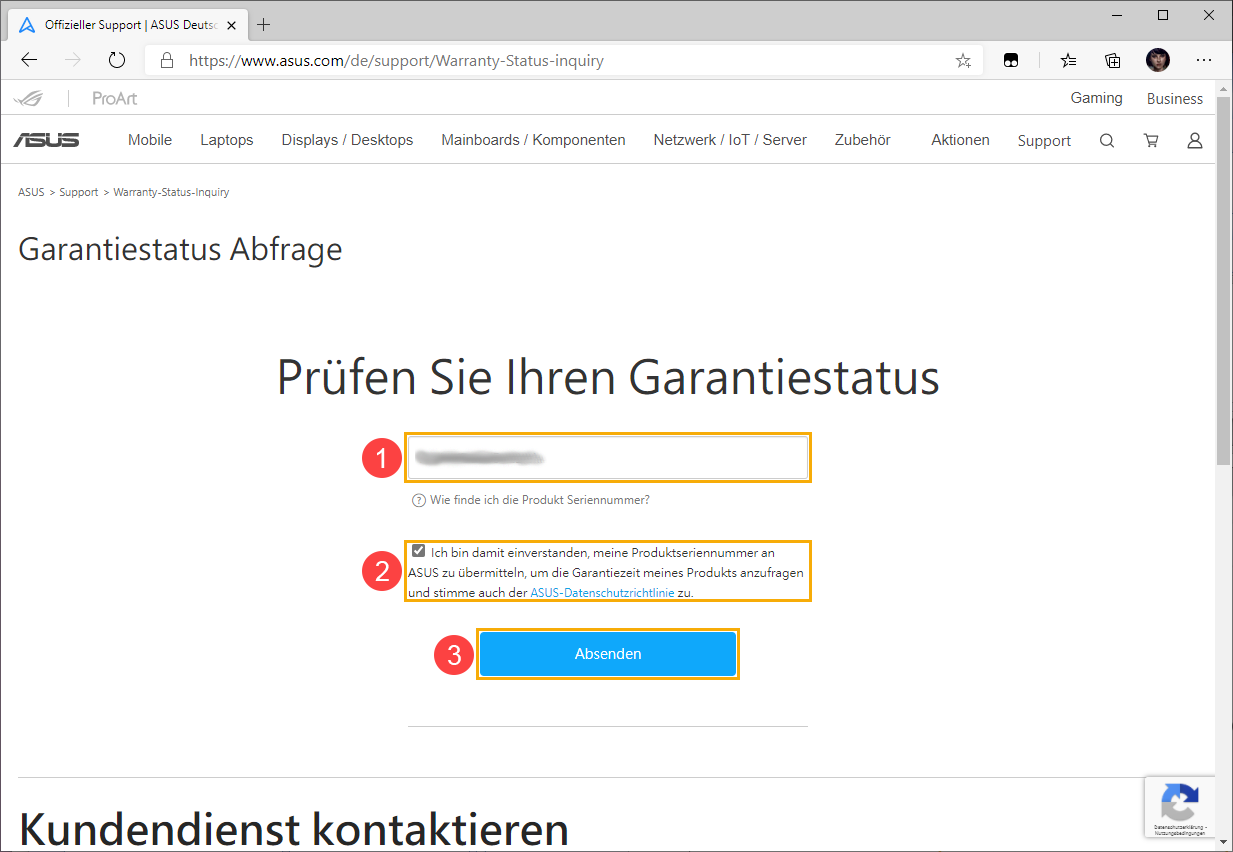The width and height of the screenshot is (1233, 852).
Task: Open the Displays / Desktops menu
Action: click(347, 140)
